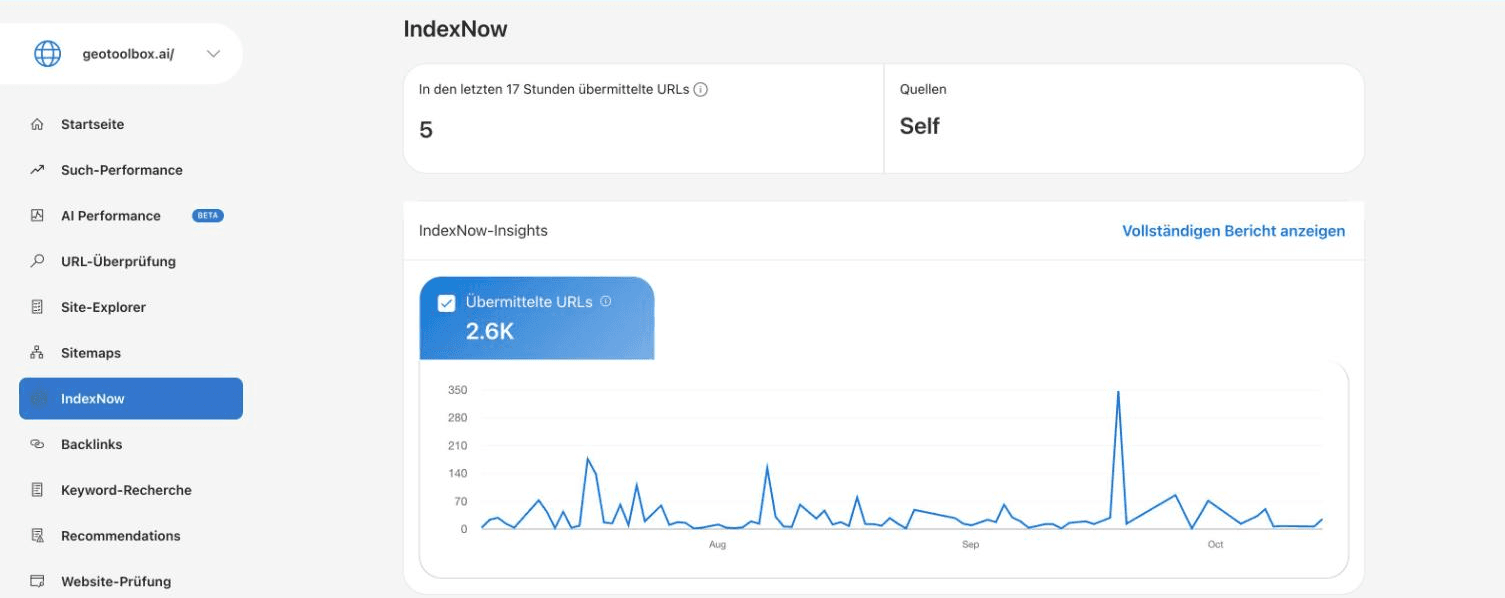The width and height of the screenshot is (1505, 598).
Task: Click the Startseite home icon
Action: [x=37, y=125]
